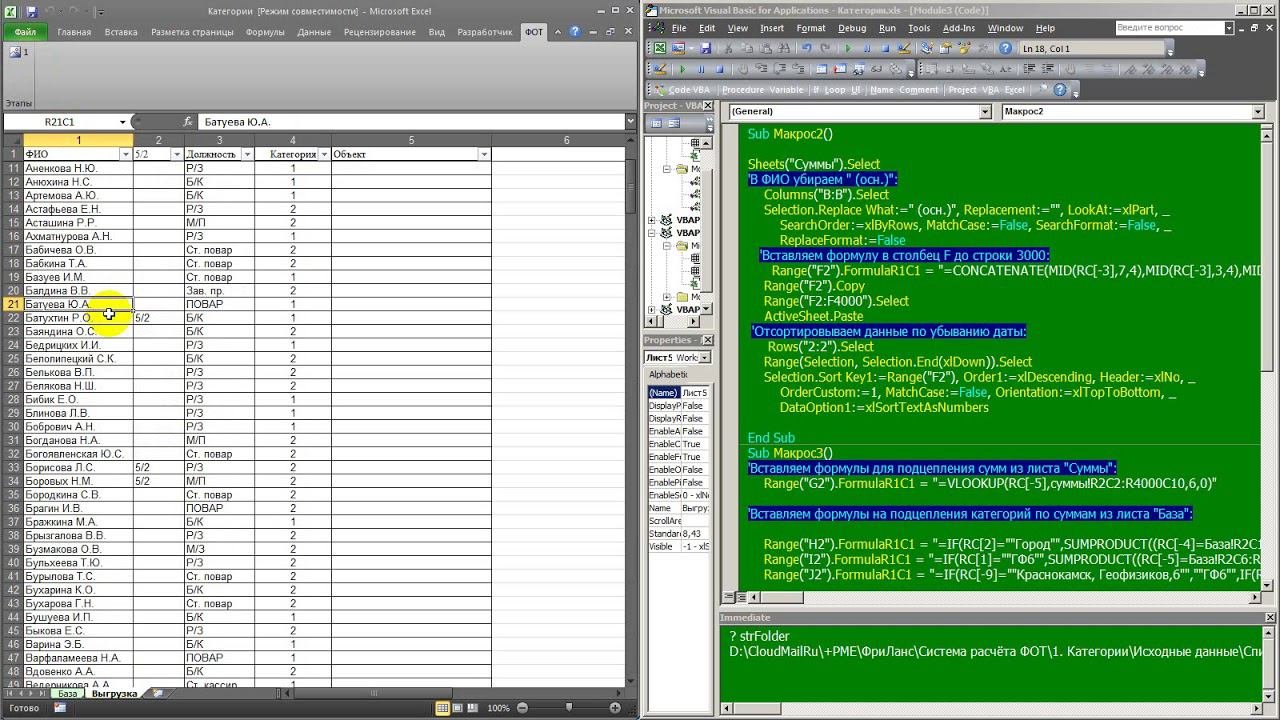Click the Undo icon in VBA editor toolbar
The height and width of the screenshot is (720, 1280).
[x=806, y=48]
